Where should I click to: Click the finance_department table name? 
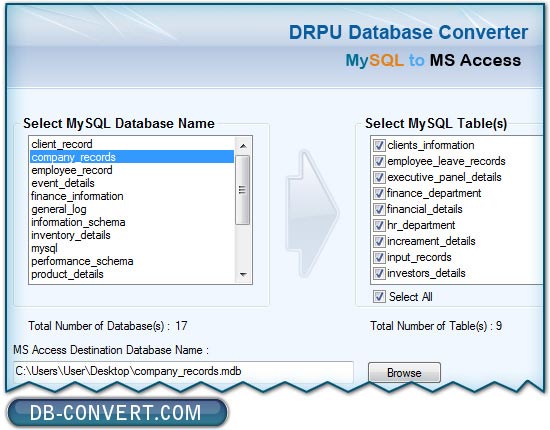click(434, 193)
